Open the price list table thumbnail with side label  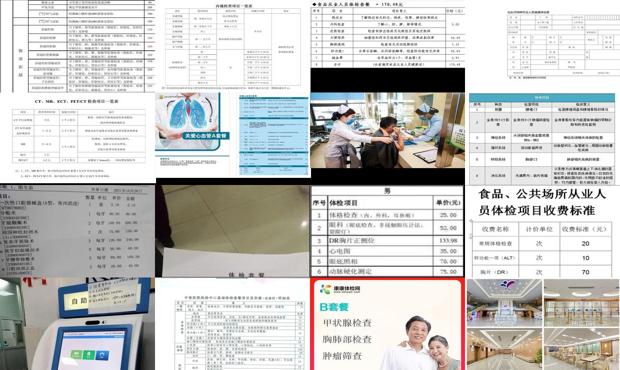tap(78, 46)
